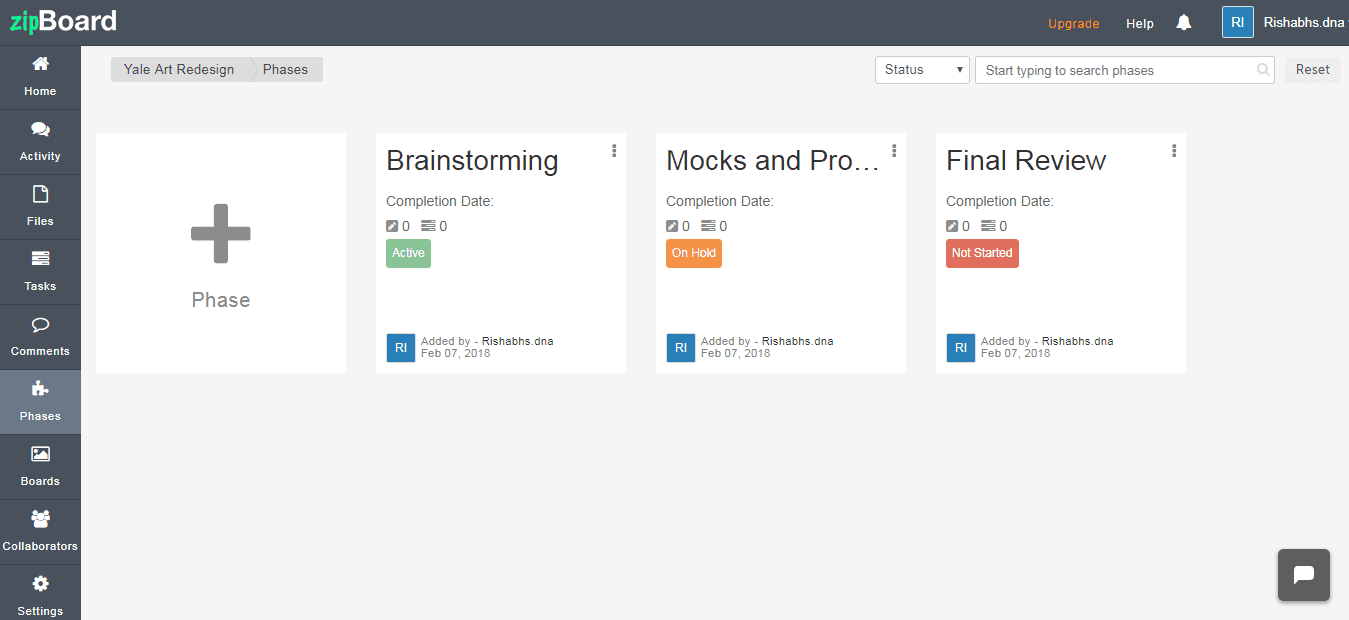Click the search phases input field
1349x620 pixels.
(x=1115, y=70)
